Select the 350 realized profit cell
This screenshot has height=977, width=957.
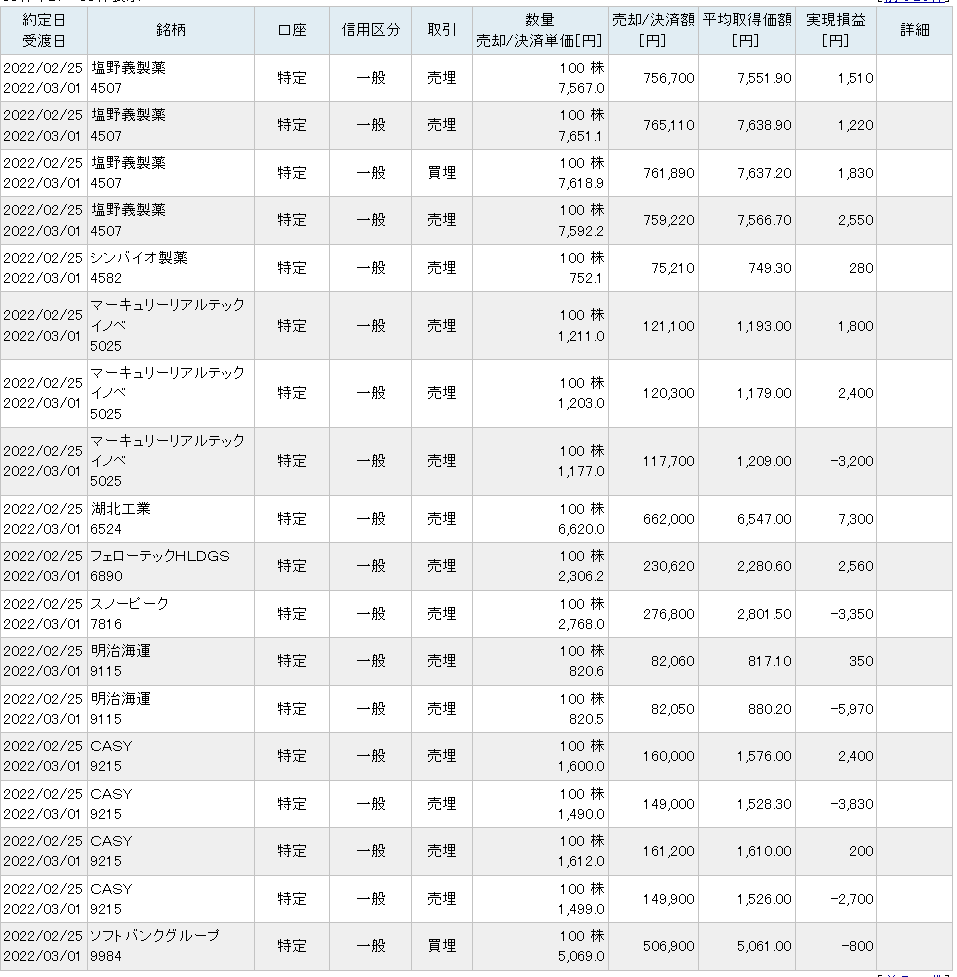(836, 661)
